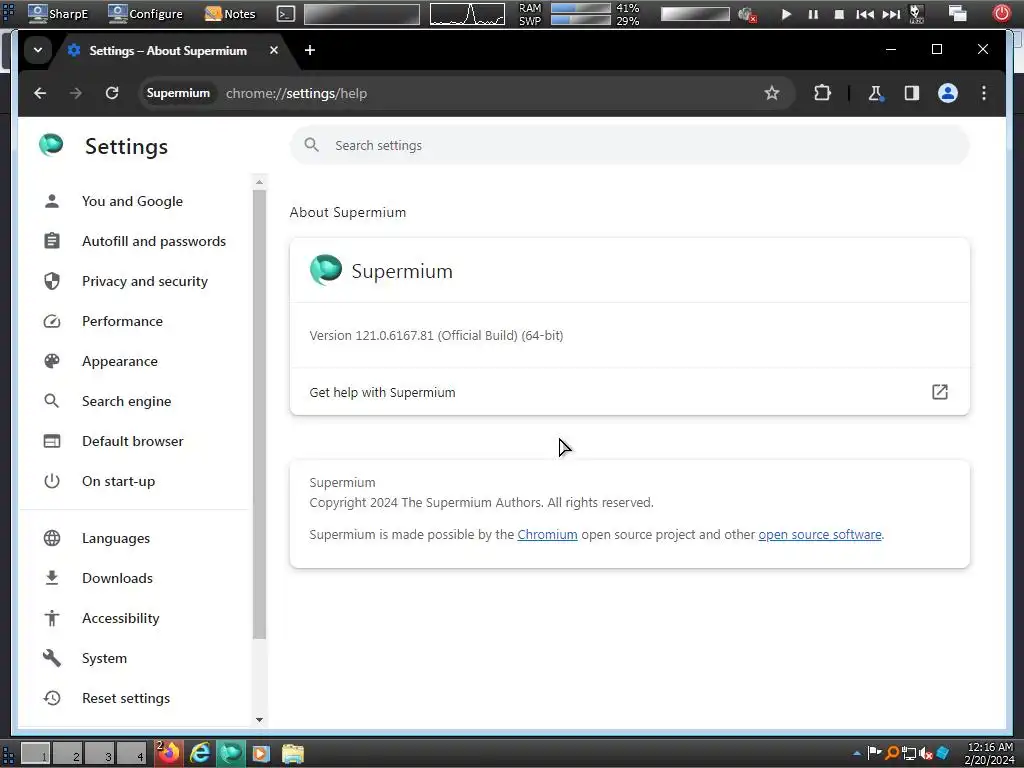Open the profile avatar menu
The height and width of the screenshot is (768, 1024).
coord(948,93)
